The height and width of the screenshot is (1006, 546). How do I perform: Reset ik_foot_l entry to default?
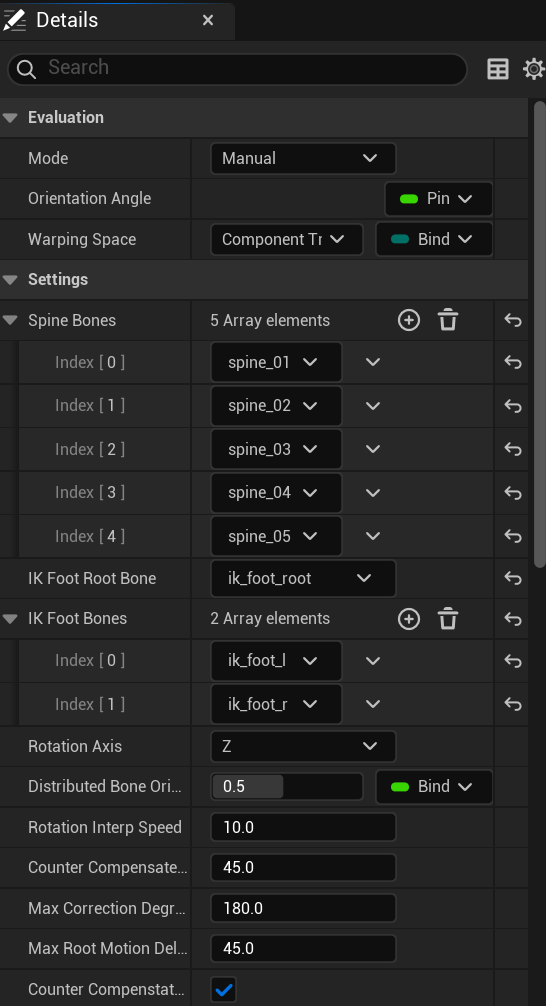(513, 661)
